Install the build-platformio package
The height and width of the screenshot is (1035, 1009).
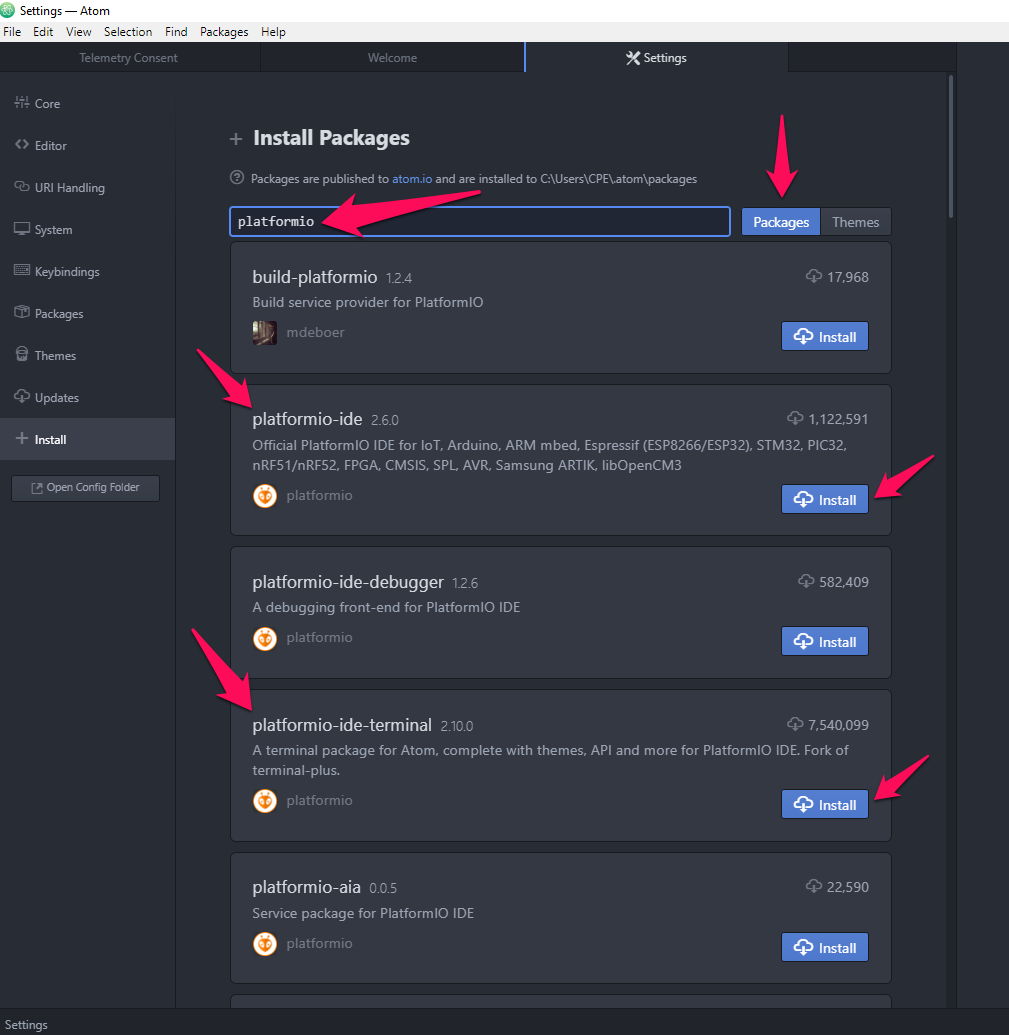click(x=825, y=337)
